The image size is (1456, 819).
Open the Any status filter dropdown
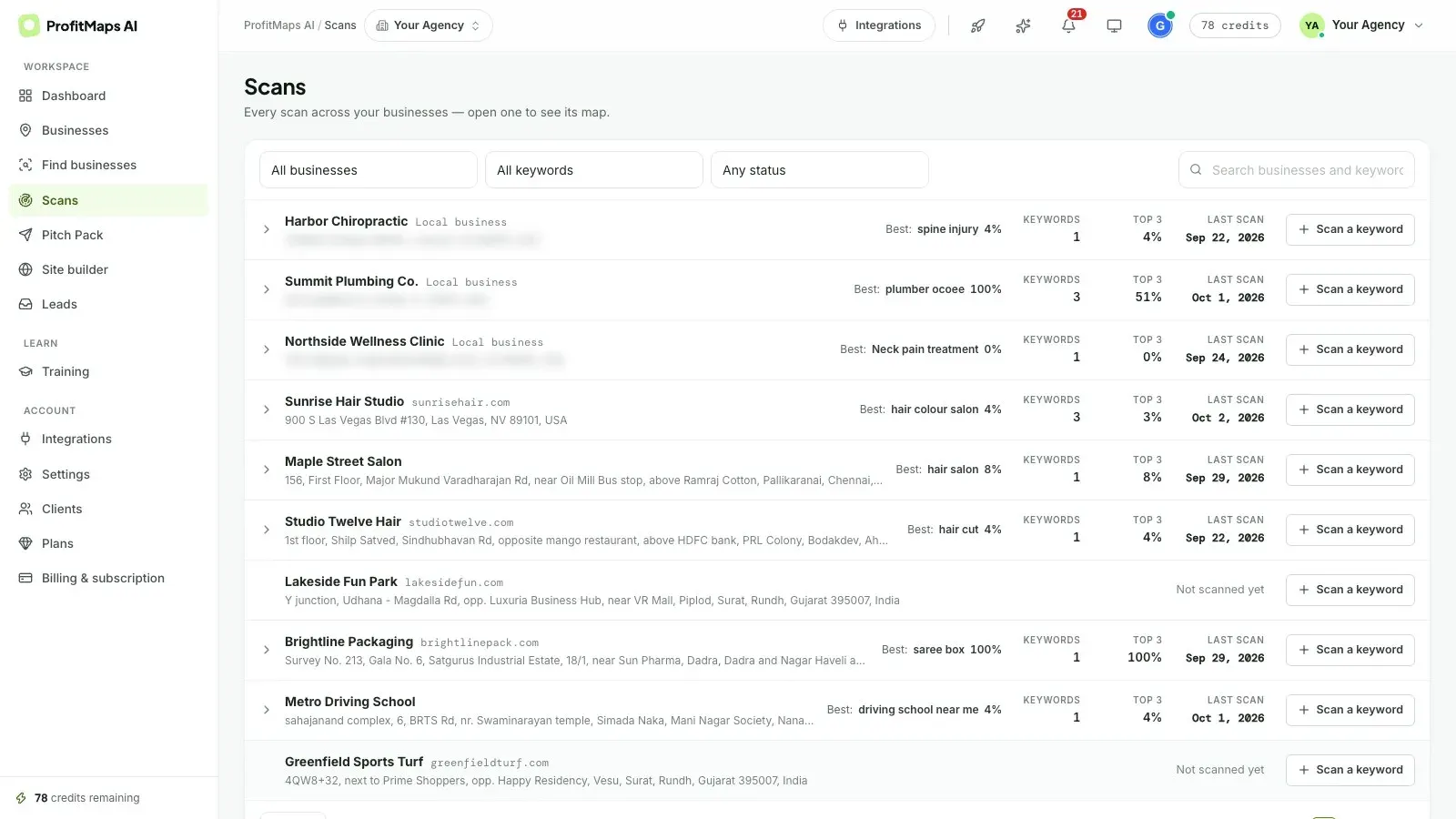[820, 170]
